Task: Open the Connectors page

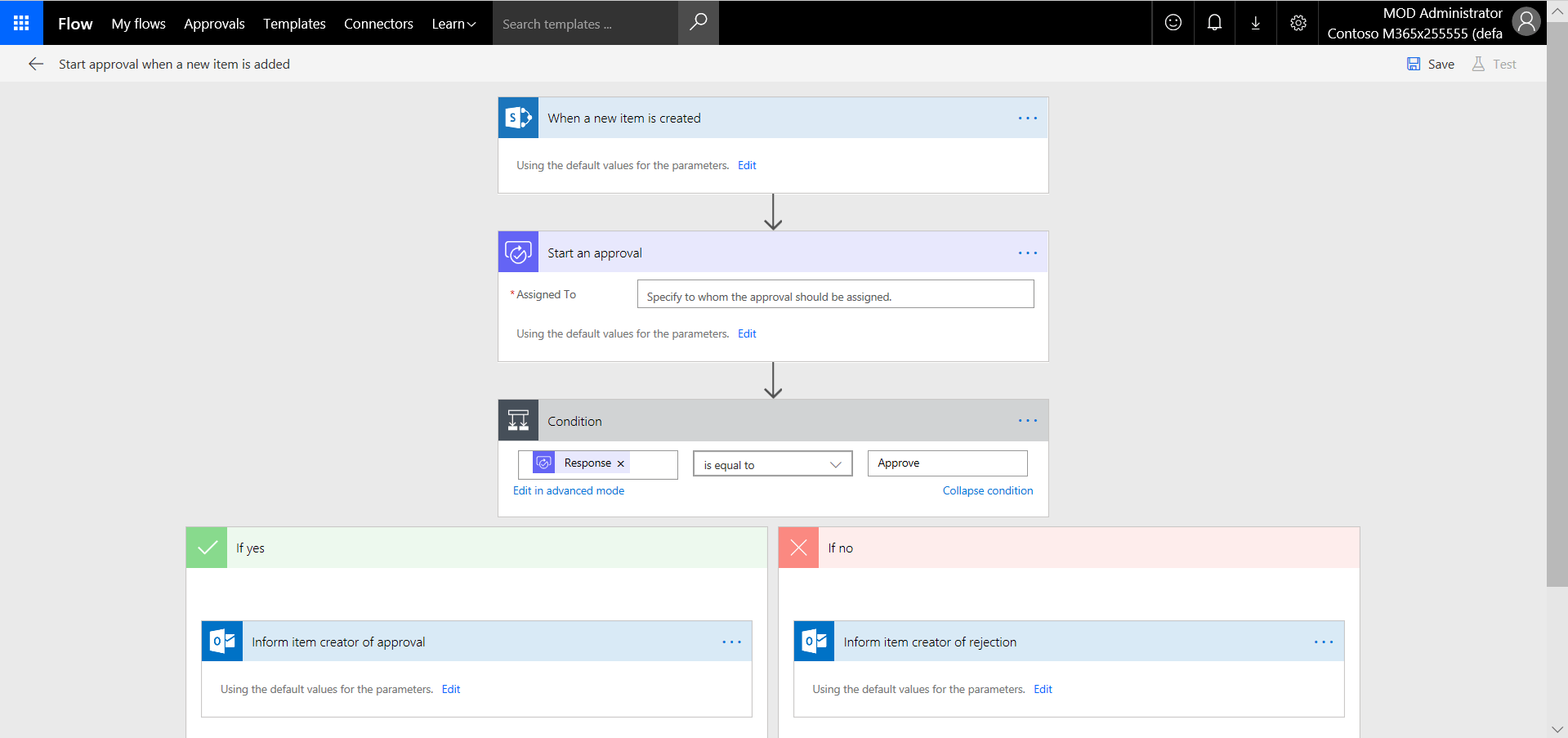Action: pos(378,24)
